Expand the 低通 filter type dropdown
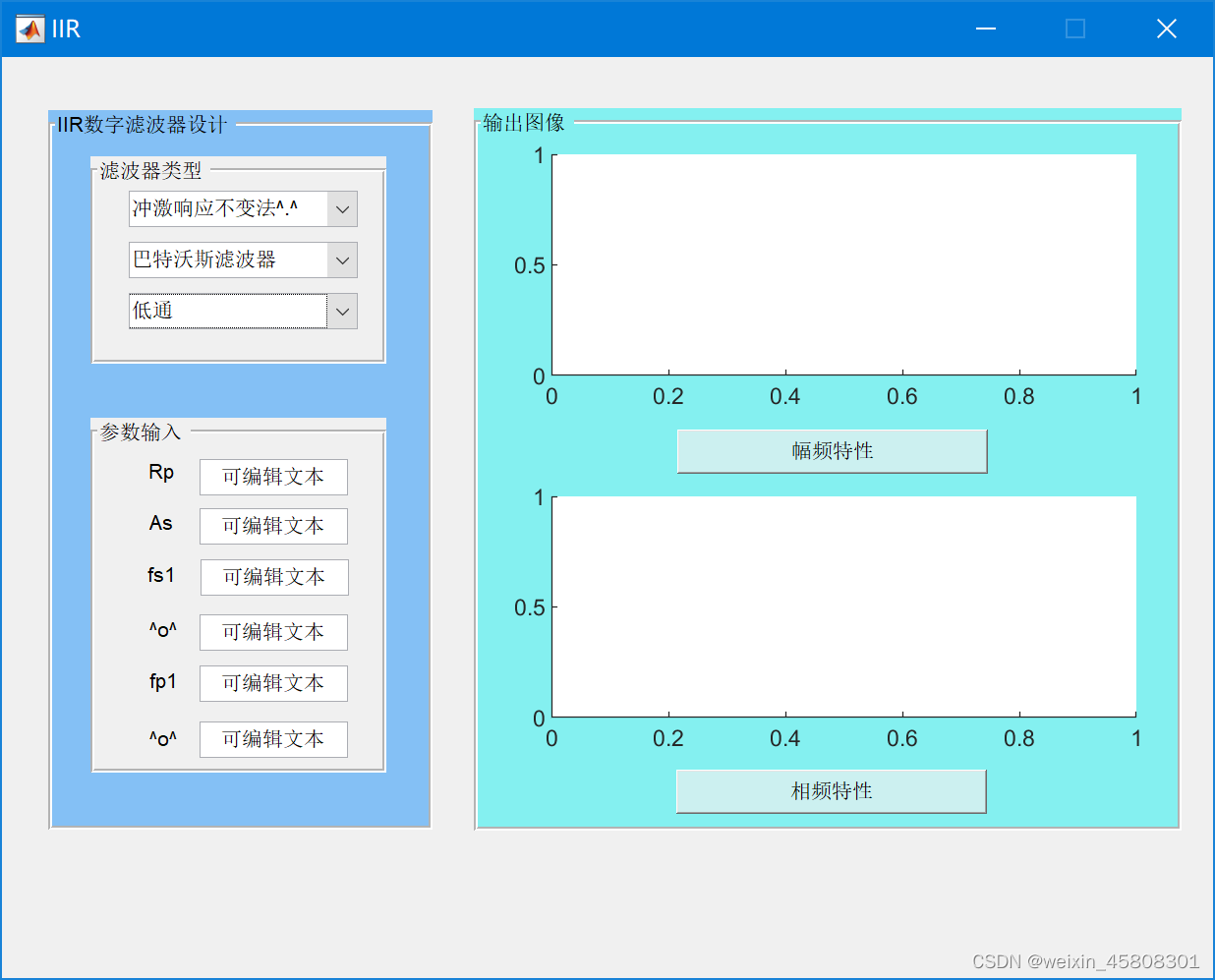1215x980 pixels. 341,311
